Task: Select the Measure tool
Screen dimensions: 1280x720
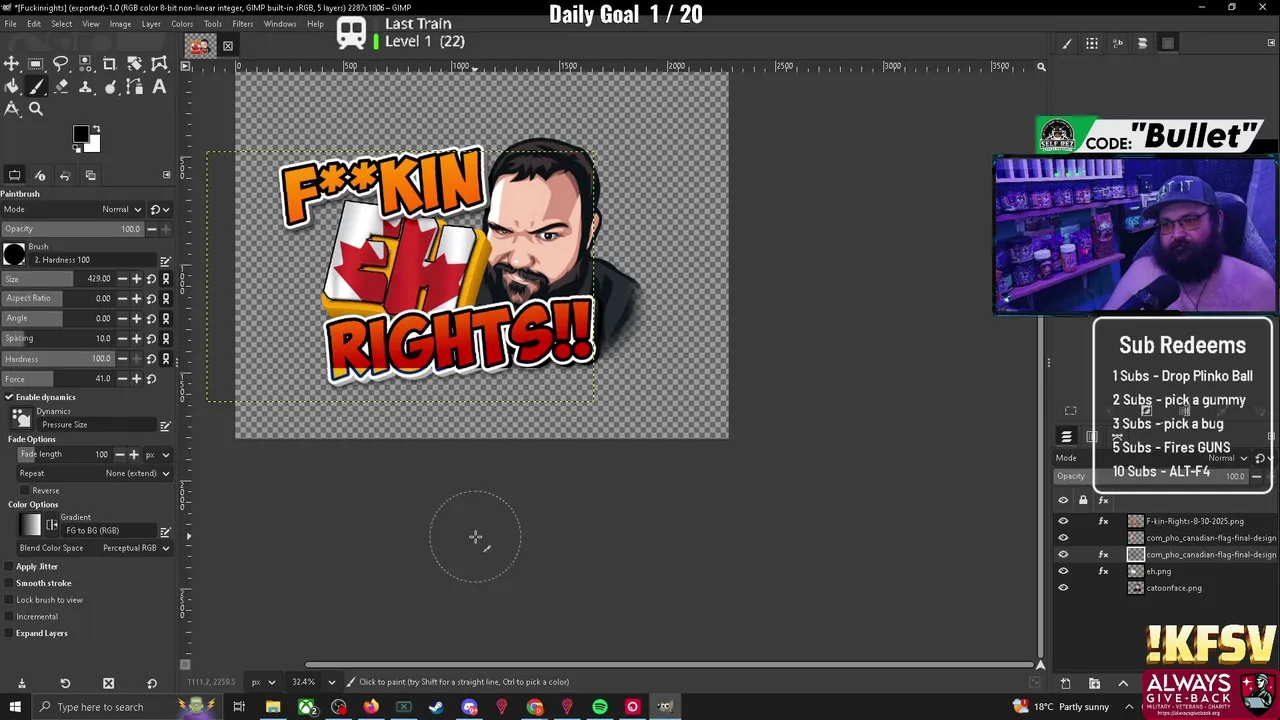Action: coord(12,109)
